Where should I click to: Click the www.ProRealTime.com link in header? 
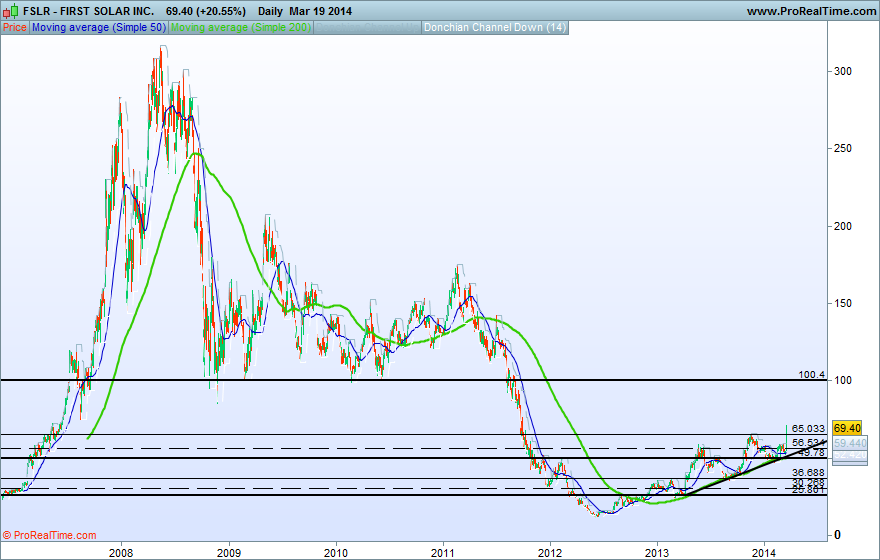pyautogui.click(x=811, y=11)
